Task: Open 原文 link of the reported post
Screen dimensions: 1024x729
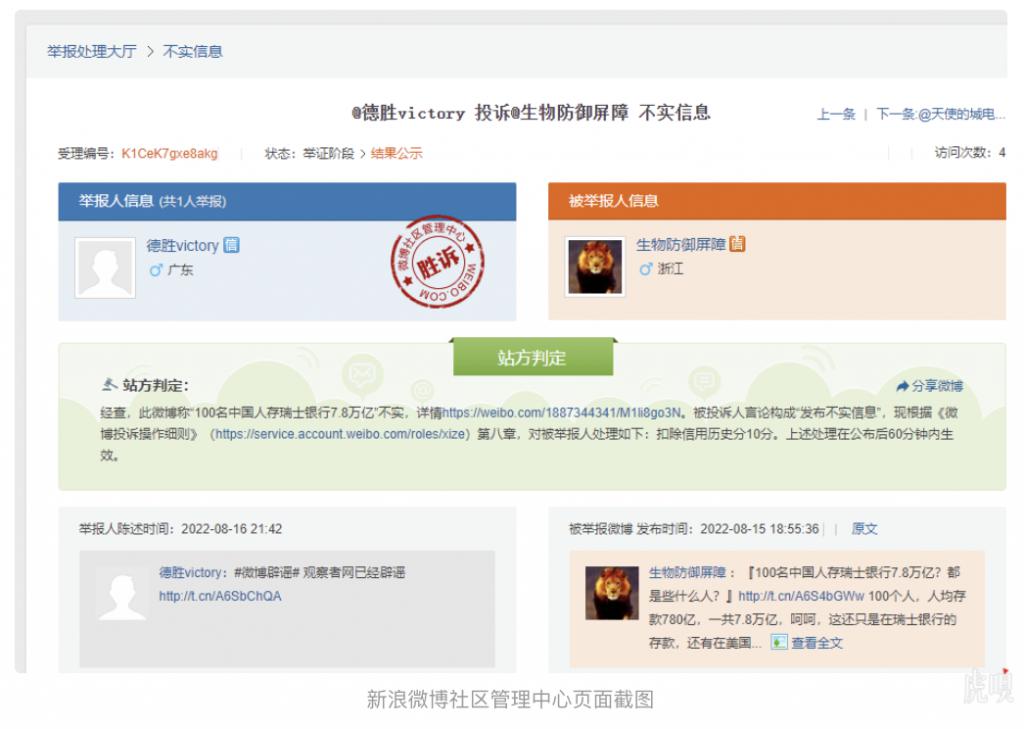Action: pos(864,528)
